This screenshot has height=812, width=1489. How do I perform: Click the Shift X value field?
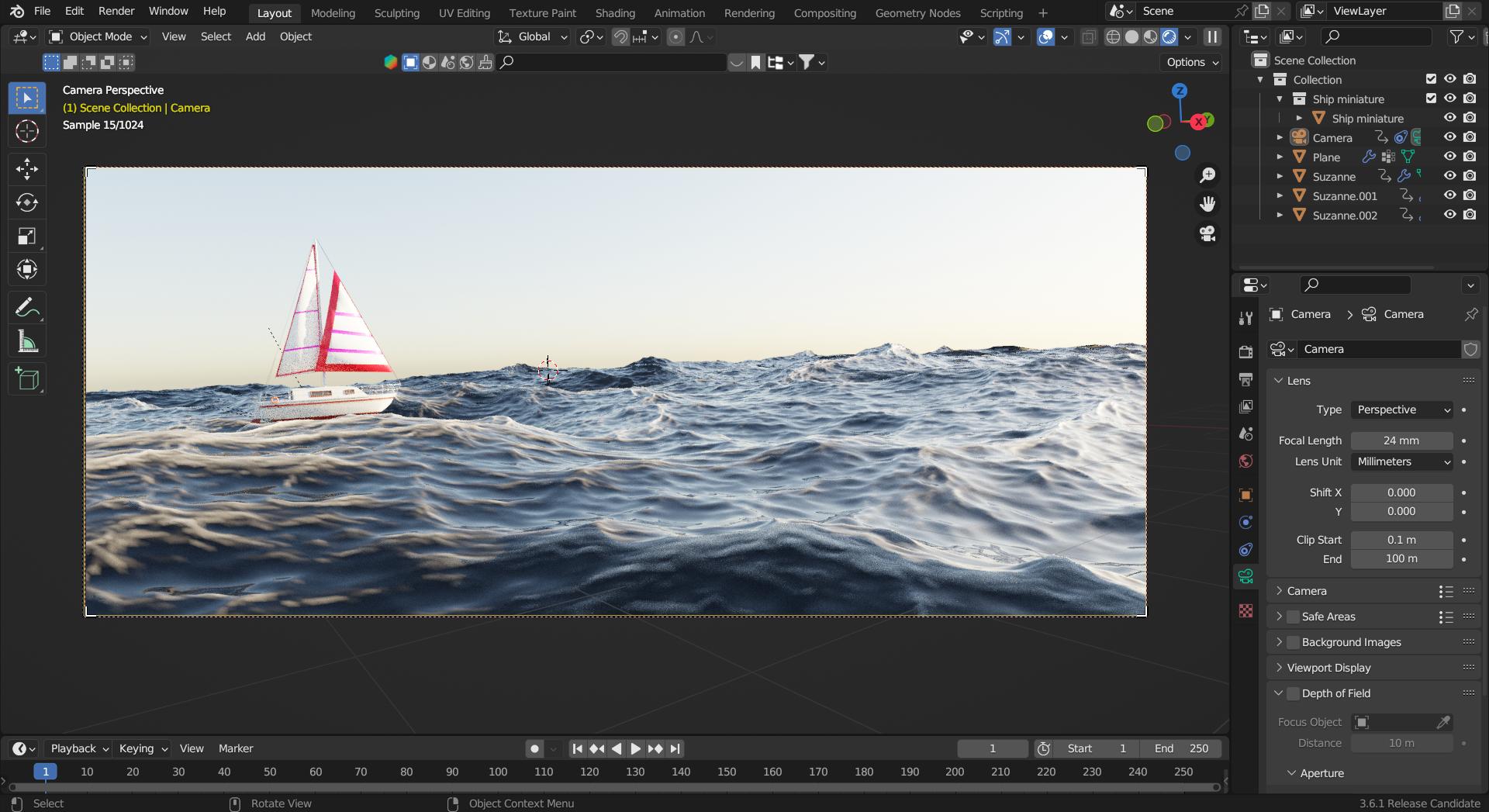(1402, 492)
